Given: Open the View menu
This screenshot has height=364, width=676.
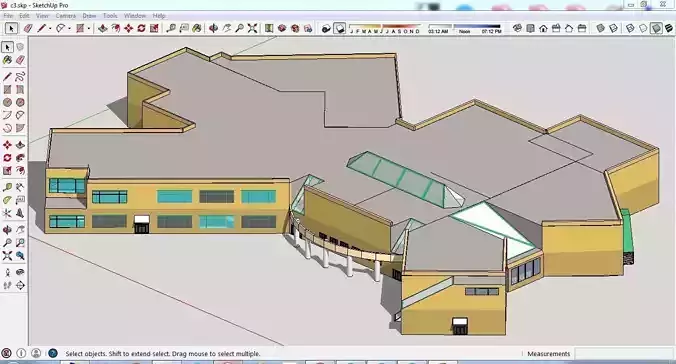Looking at the screenshot, I should 42,16.
